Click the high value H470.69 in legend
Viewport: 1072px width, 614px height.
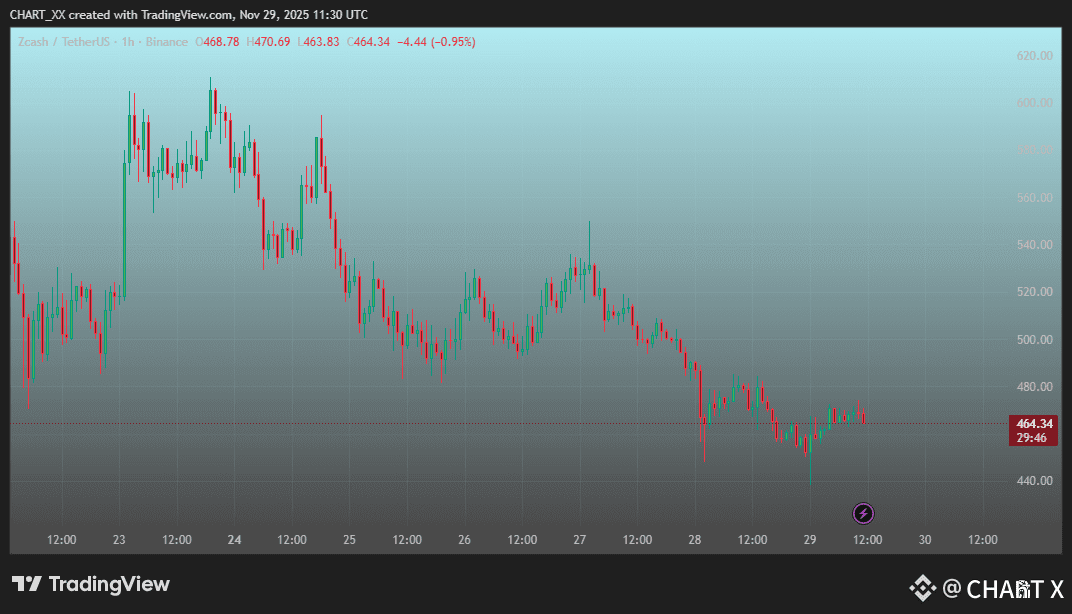[x=268, y=42]
